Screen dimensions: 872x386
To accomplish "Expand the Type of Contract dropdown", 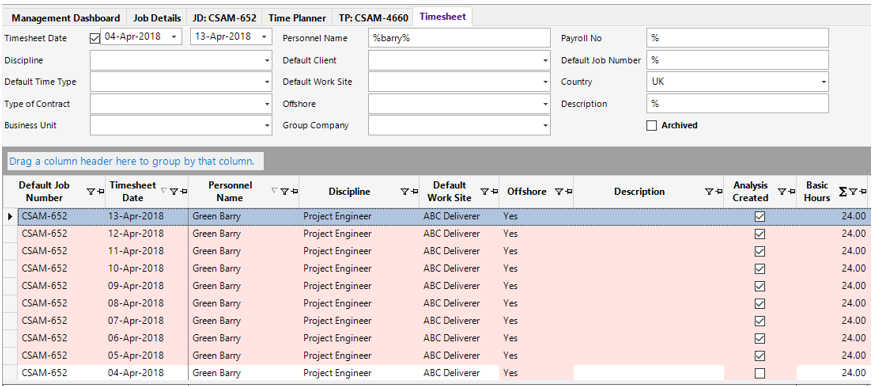I will [x=267, y=104].
